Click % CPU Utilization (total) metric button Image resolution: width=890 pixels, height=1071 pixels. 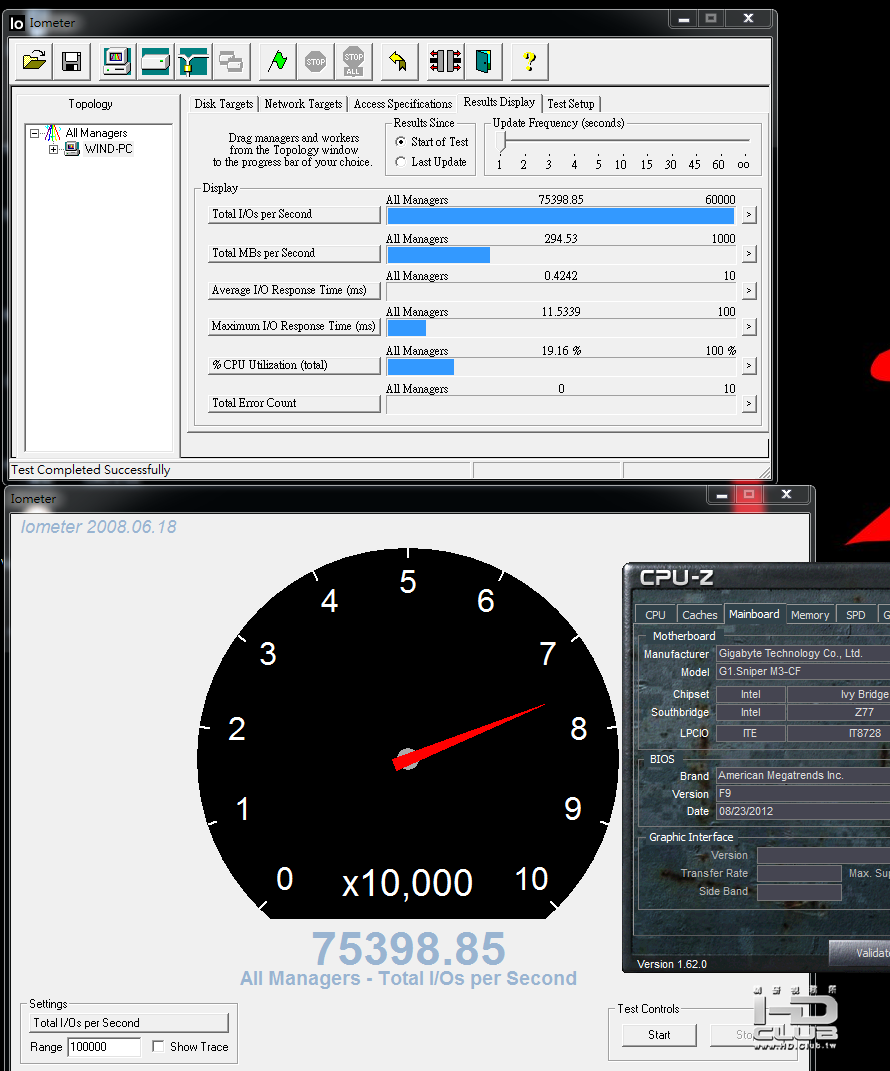click(294, 365)
